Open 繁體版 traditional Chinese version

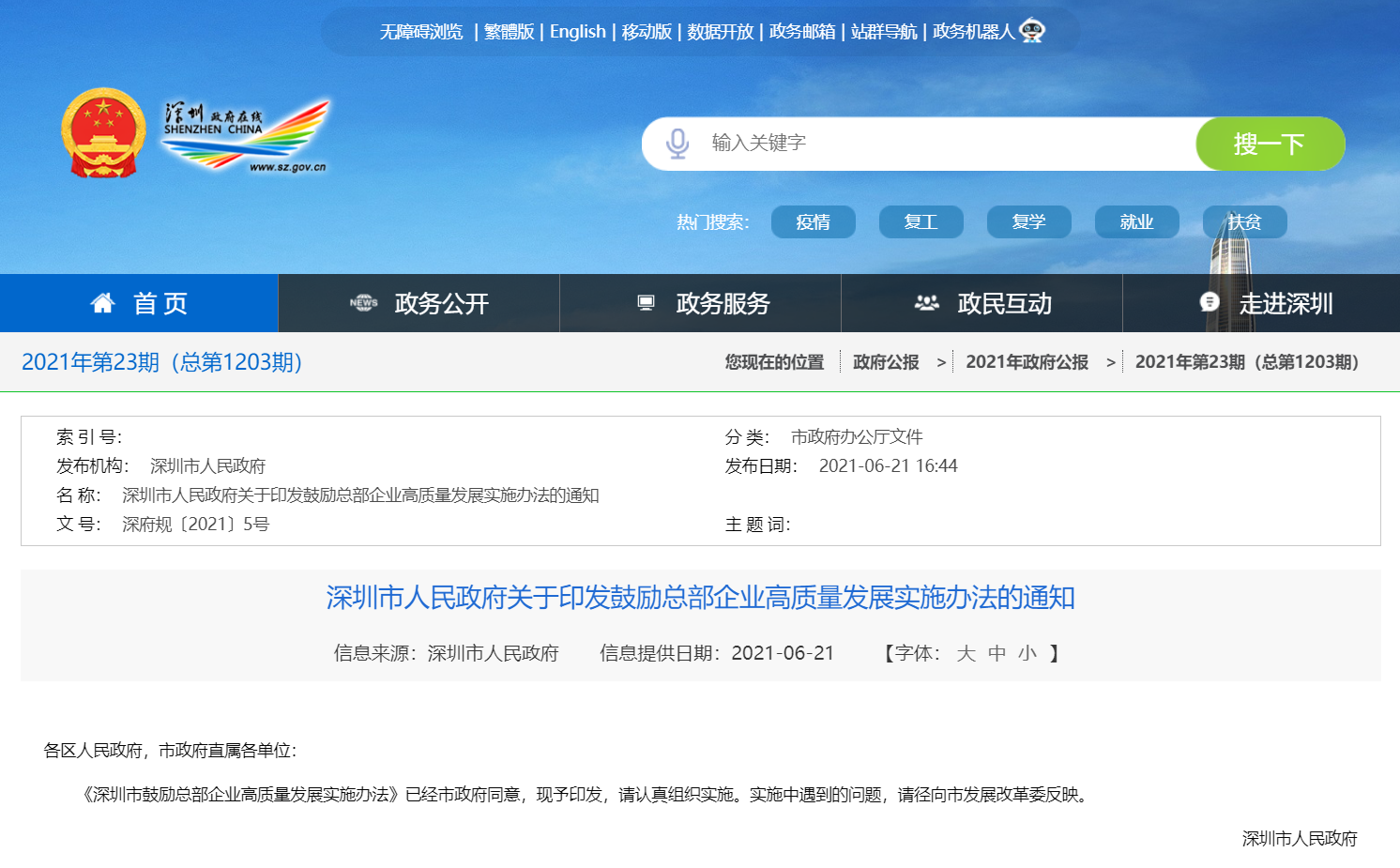pyautogui.click(x=509, y=32)
